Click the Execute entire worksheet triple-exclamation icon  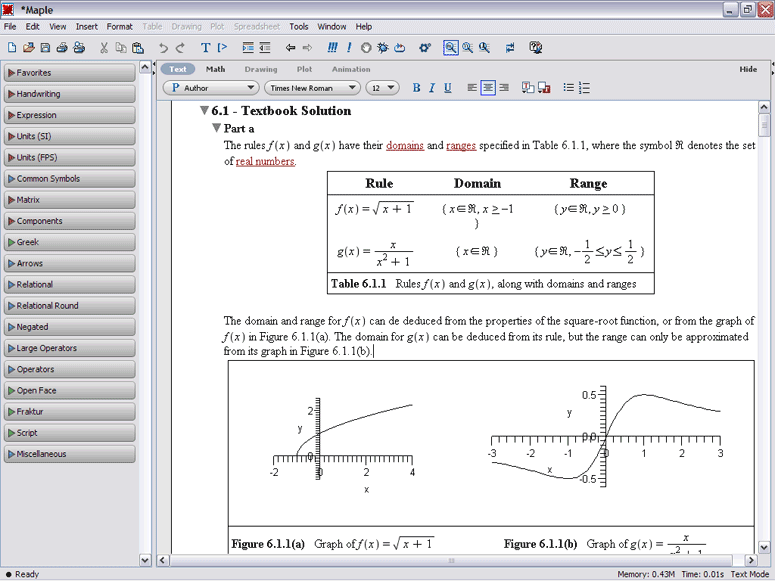click(332, 47)
